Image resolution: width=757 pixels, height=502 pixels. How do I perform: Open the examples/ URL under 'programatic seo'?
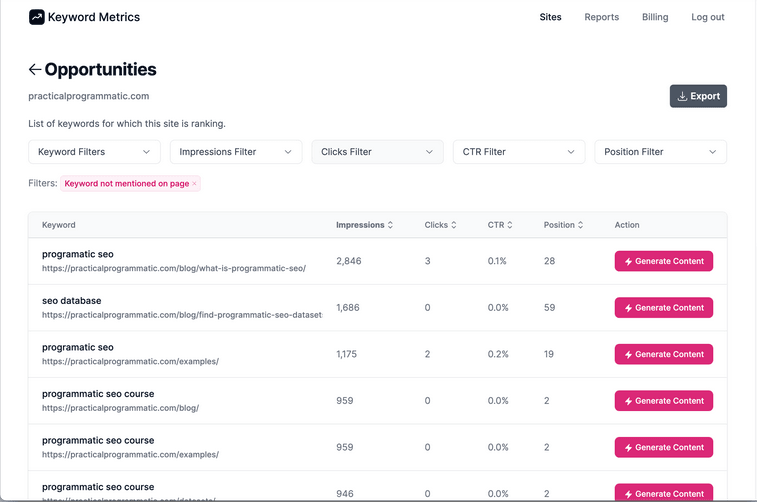130,362
